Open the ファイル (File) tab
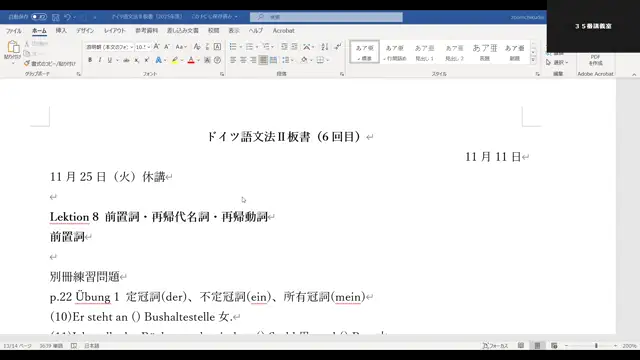Image resolution: width=640 pixels, height=360 pixels. point(13,31)
